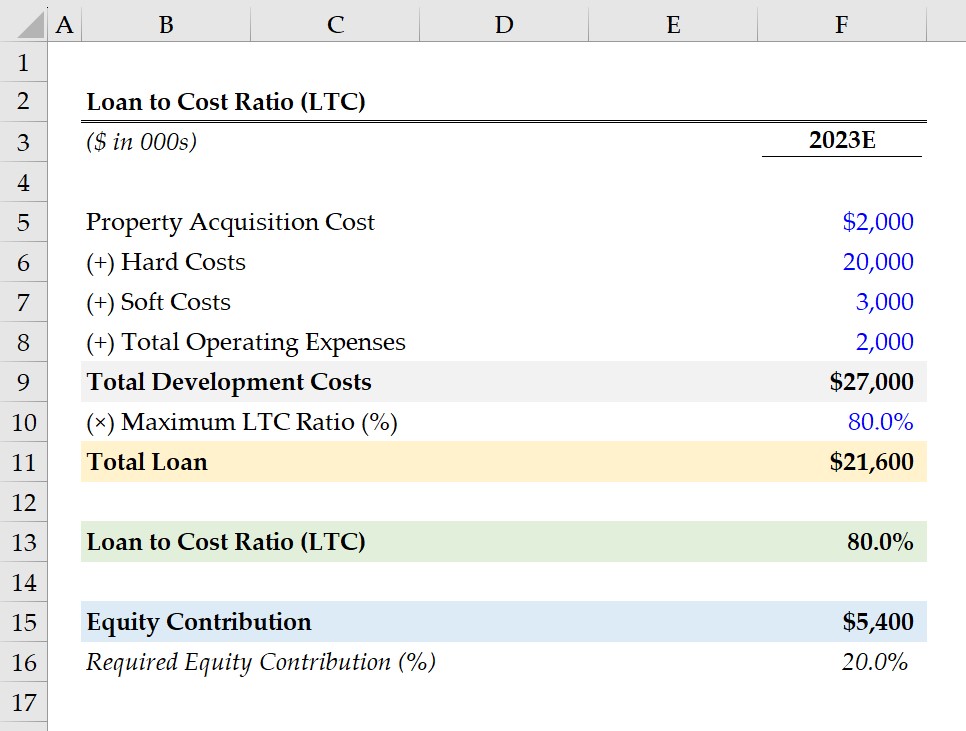Image resolution: width=966 pixels, height=731 pixels.
Task: Select row 14 header
Action: 23,583
